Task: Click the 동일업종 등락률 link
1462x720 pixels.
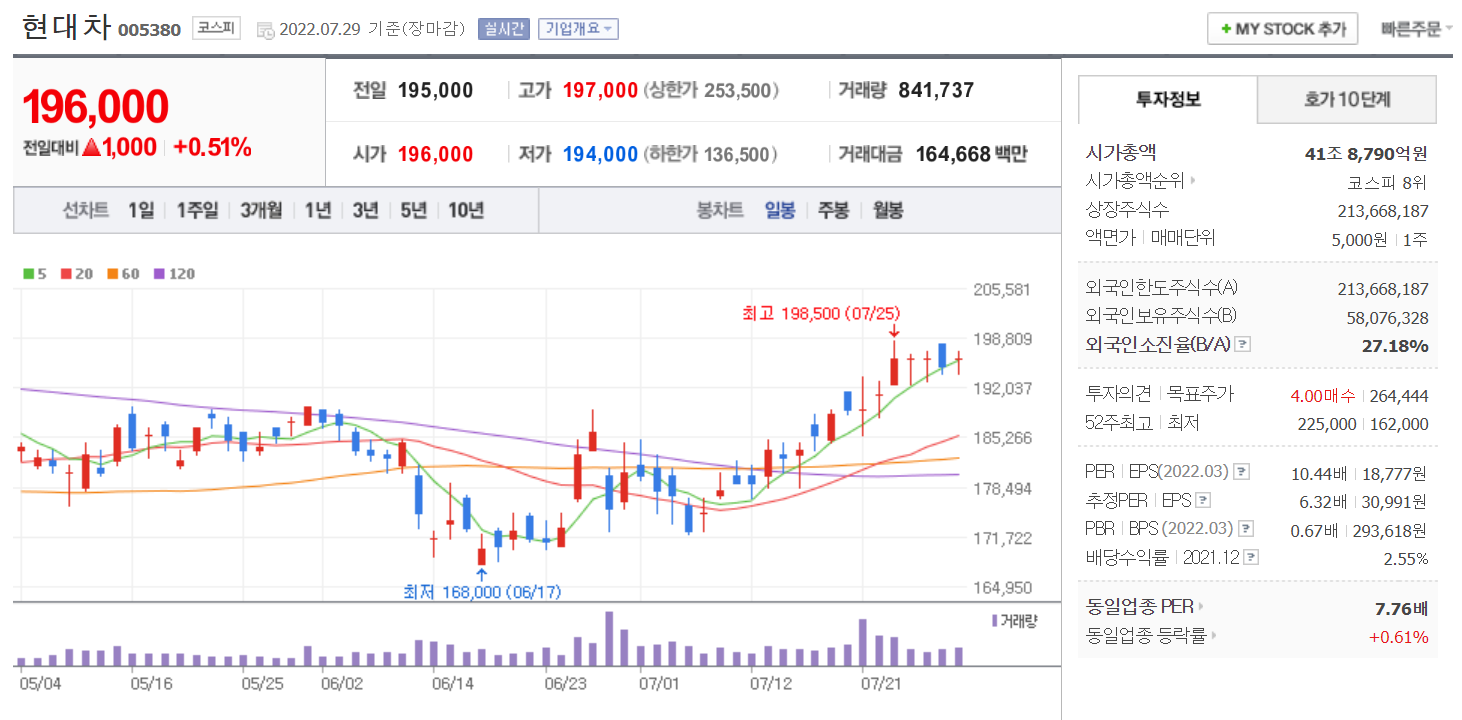Action: tap(1146, 635)
